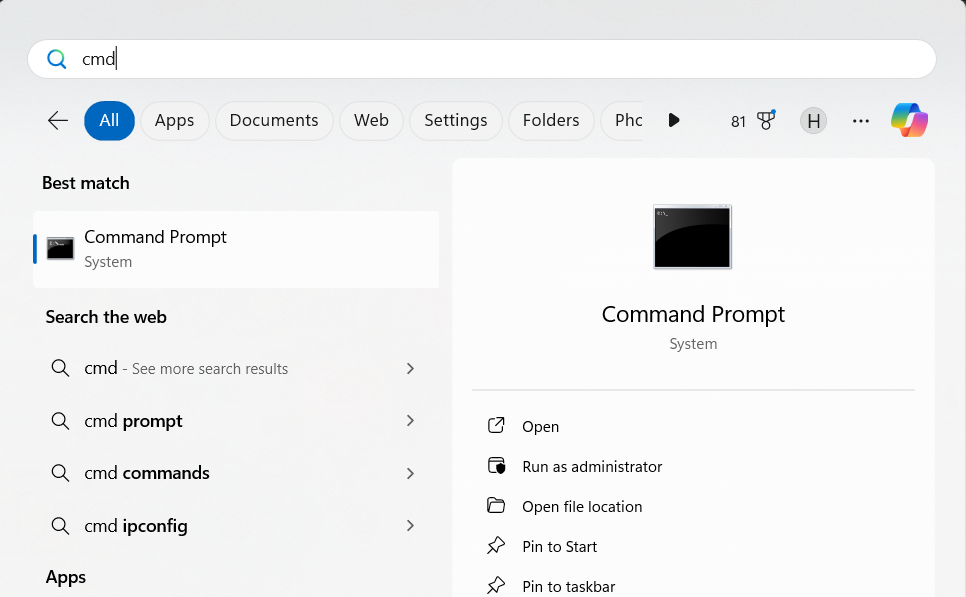Expand the cmd commands chevron
Screen dimensions: 966x597
click(410, 473)
